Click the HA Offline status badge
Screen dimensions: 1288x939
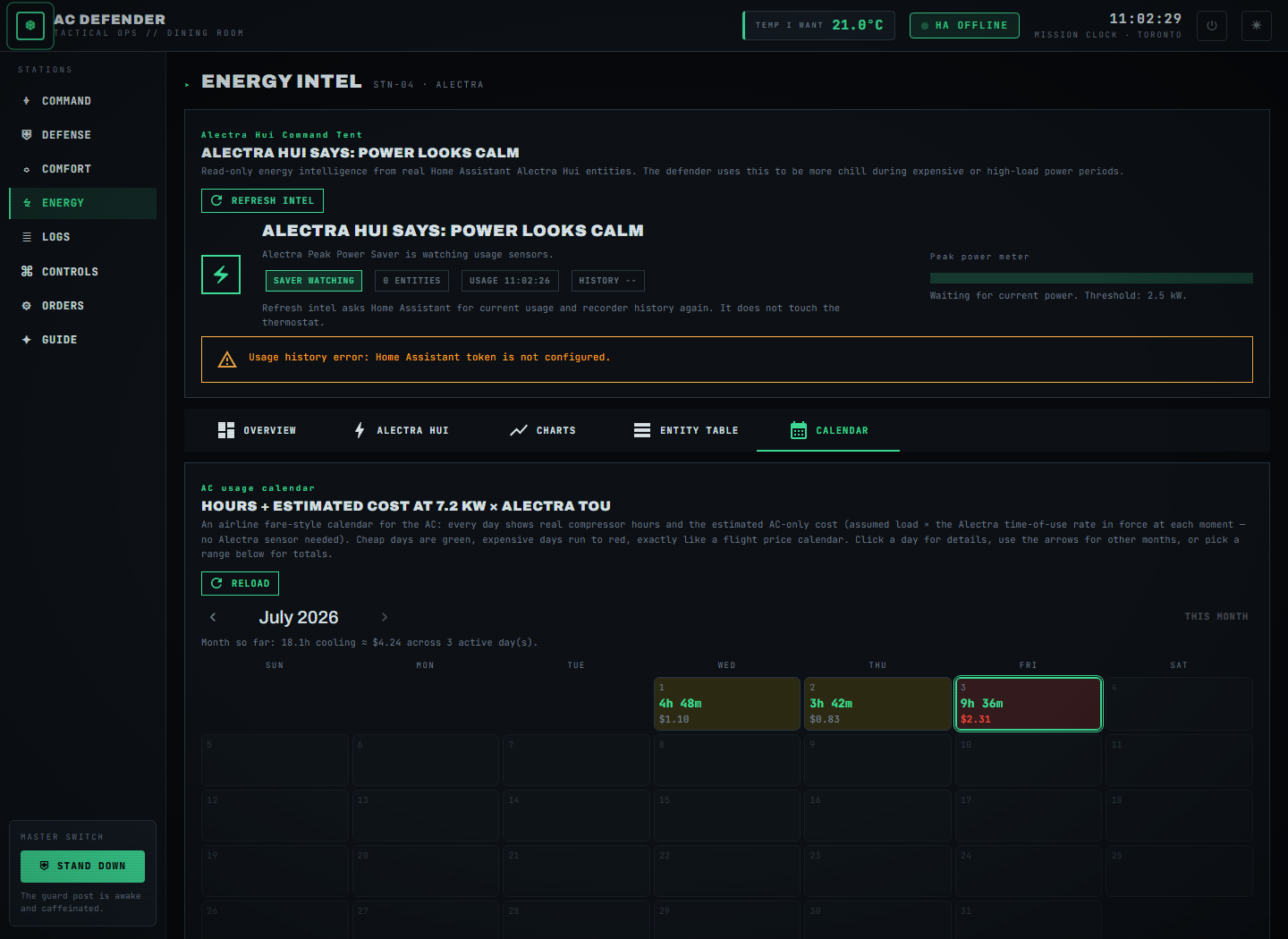click(x=964, y=26)
